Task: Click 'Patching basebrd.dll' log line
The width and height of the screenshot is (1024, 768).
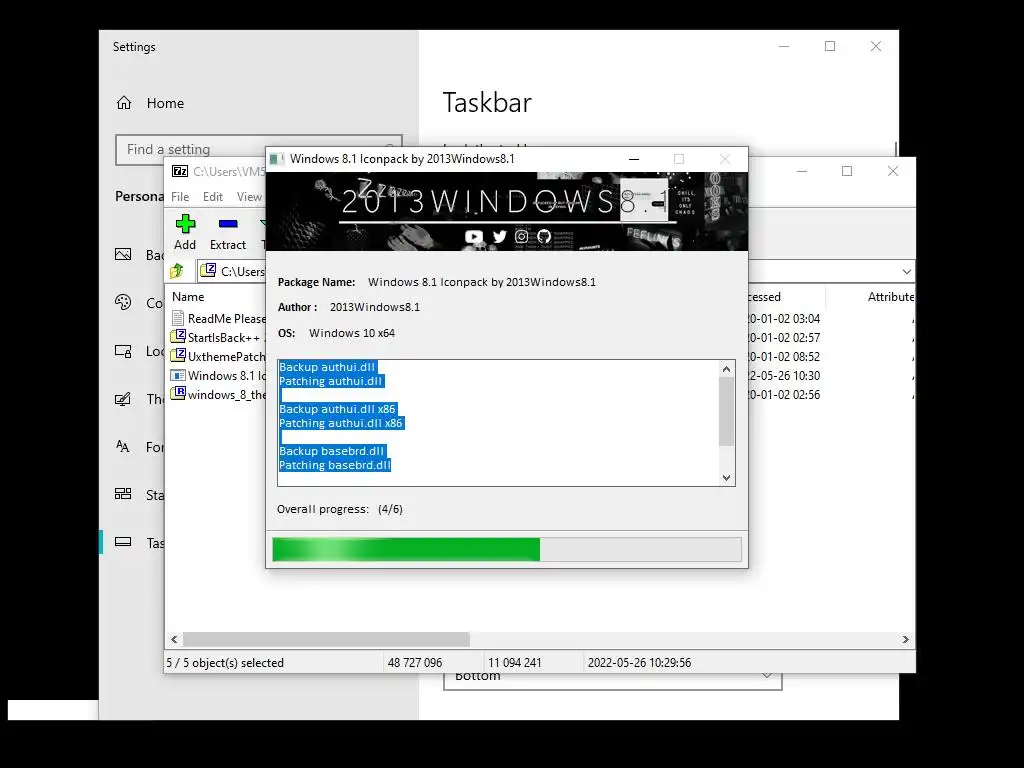Action: tap(335, 465)
